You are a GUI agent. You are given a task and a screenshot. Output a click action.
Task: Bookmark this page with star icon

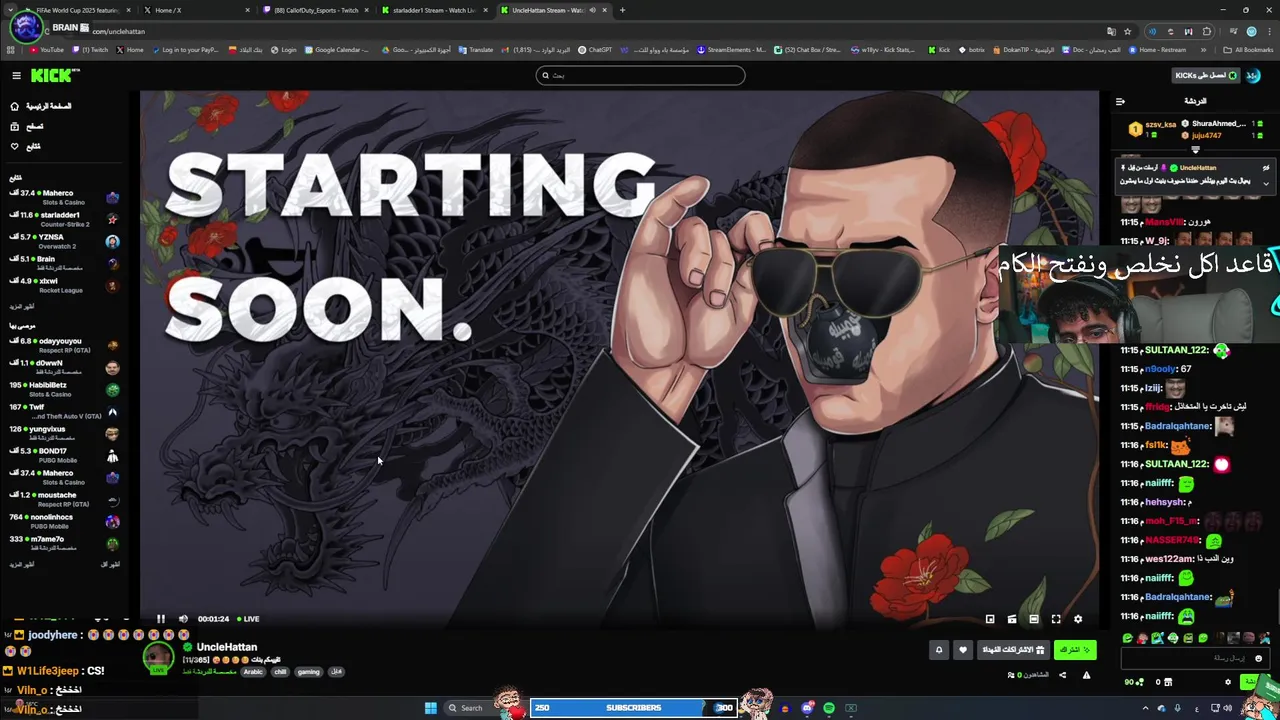point(1127,31)
